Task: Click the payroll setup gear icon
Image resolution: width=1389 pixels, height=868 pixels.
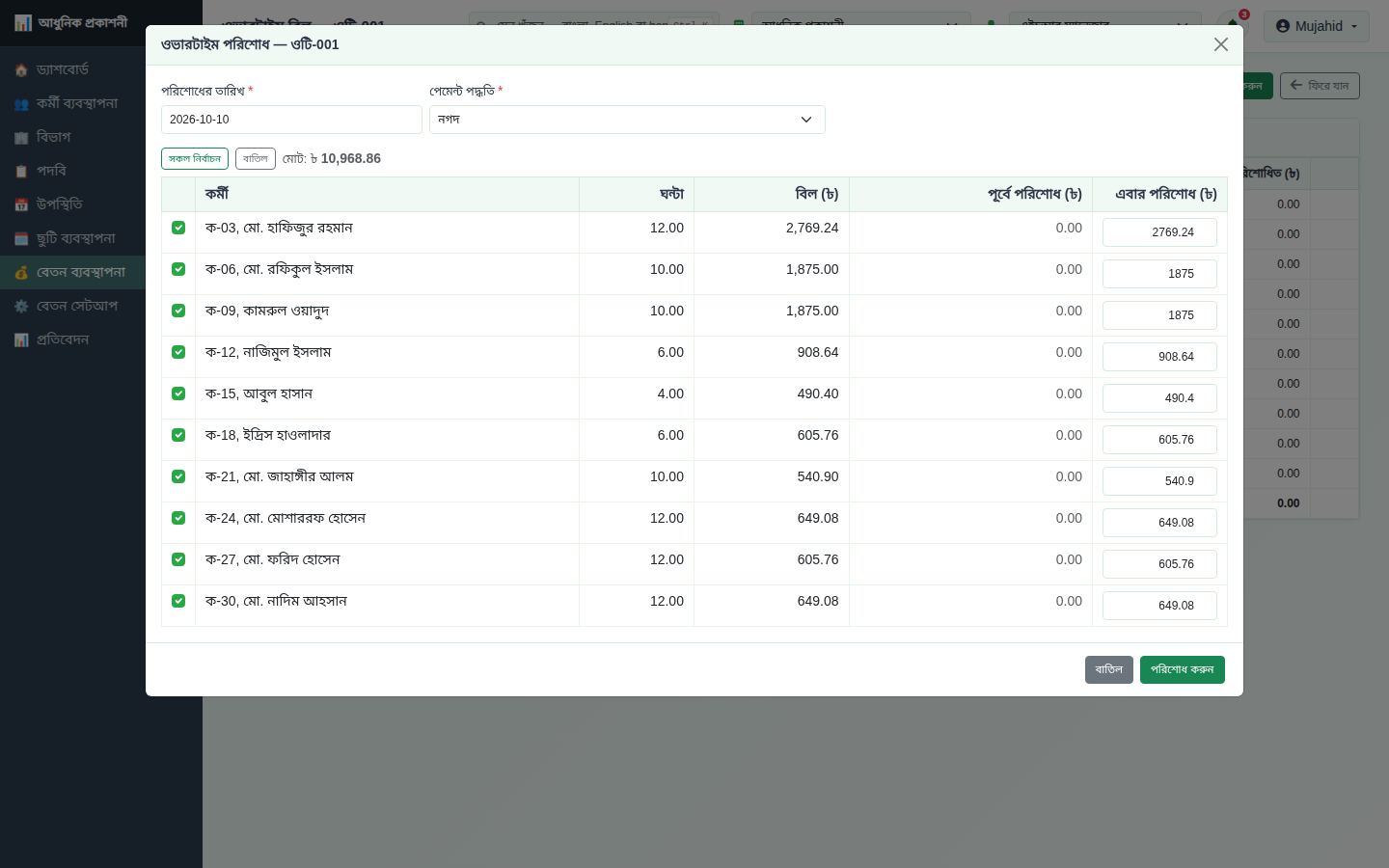Action: [21, 307]
